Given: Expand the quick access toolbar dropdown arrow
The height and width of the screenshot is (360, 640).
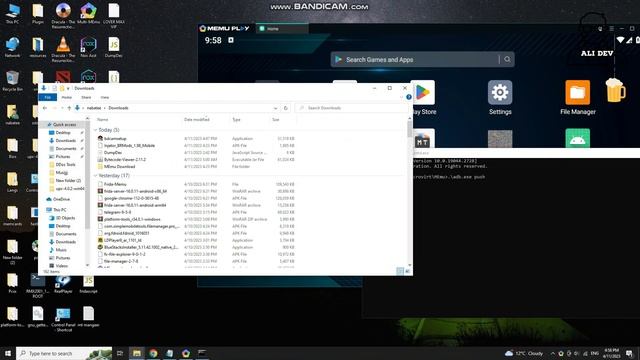Looking at the screenshot, I should point(68,88).
